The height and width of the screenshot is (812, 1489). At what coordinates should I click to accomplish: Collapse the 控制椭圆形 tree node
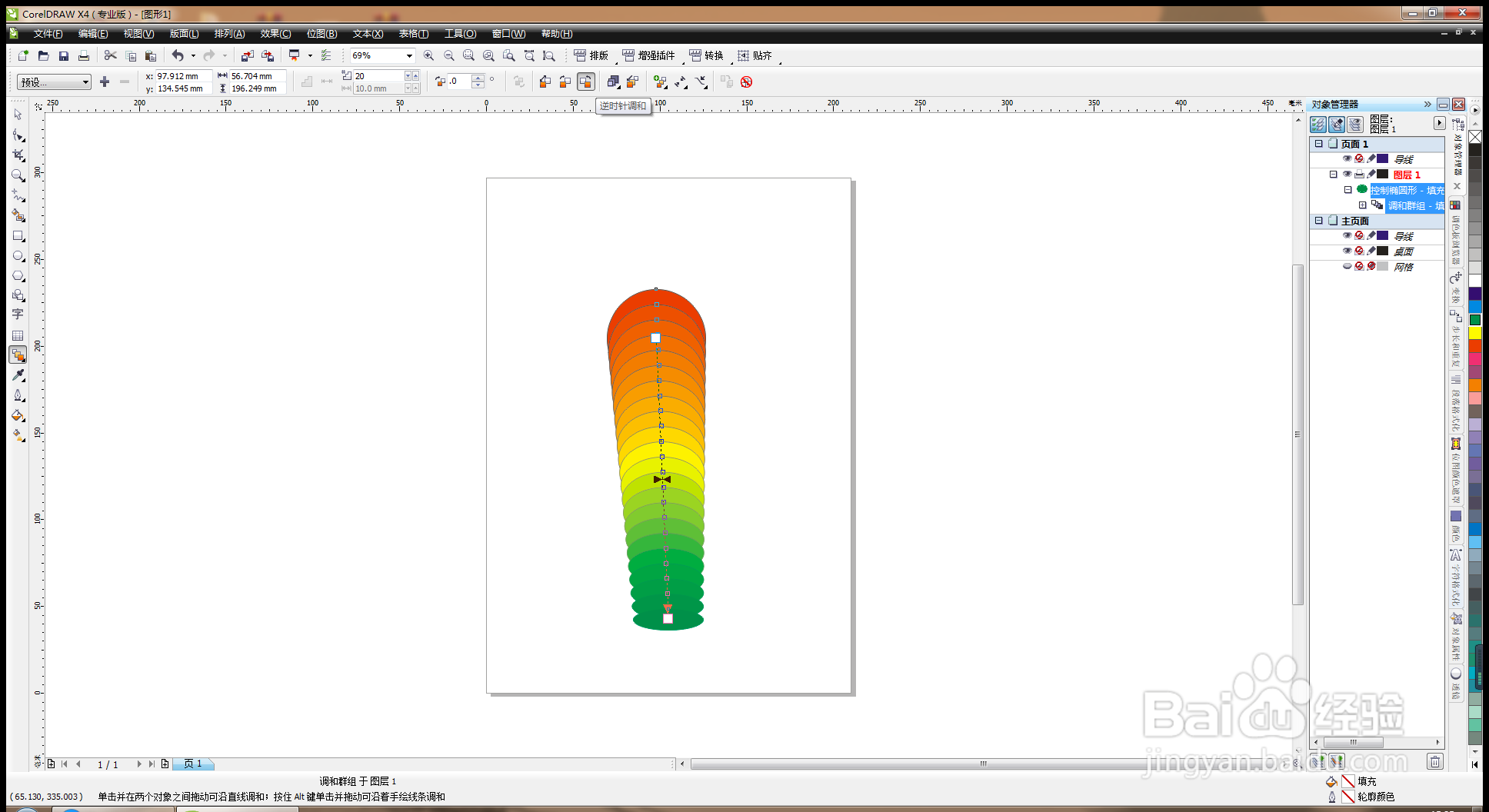(1348, 190)
